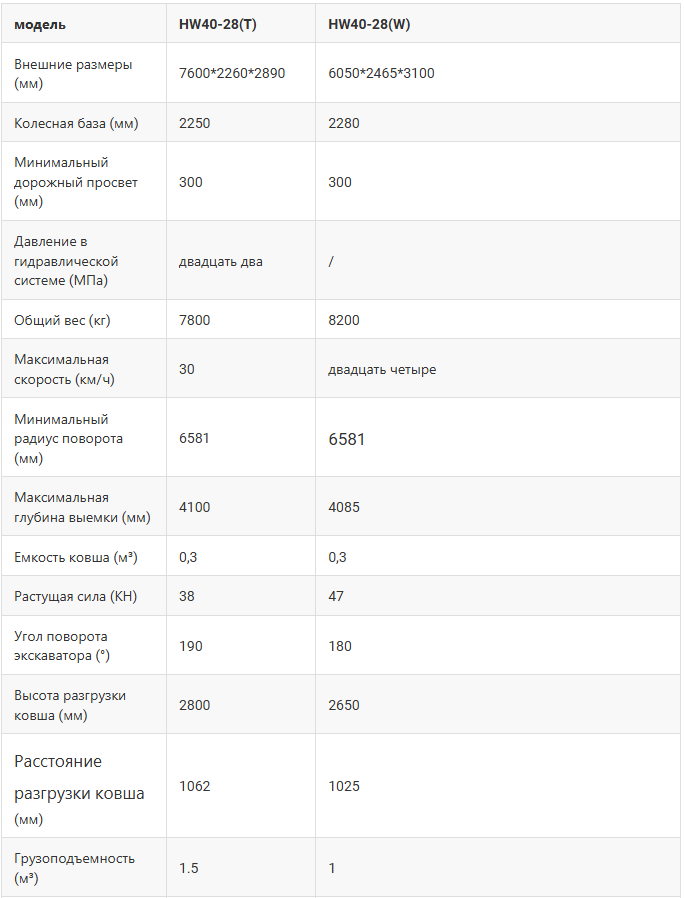
Task: Select the force value 47
Action: [x=336, y=596]
